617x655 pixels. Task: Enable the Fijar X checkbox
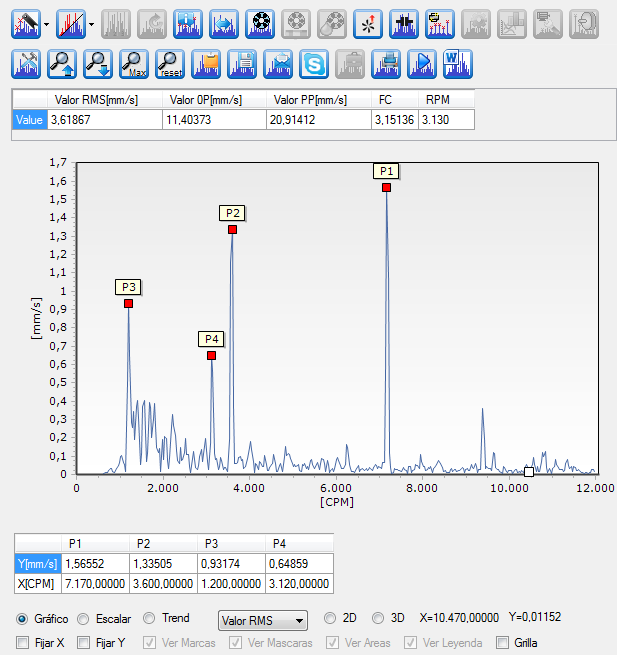coord(23,642)
